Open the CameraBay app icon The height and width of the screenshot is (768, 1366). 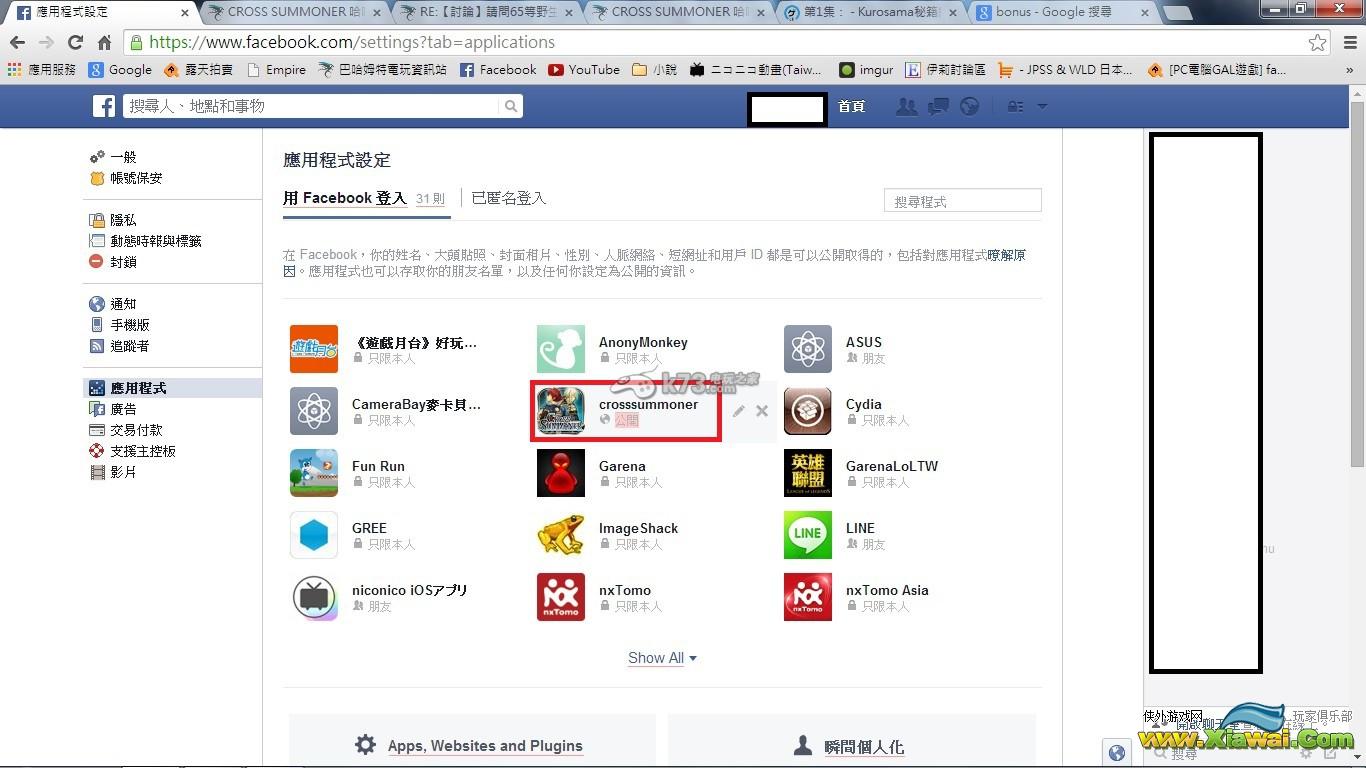pos(314,411)
